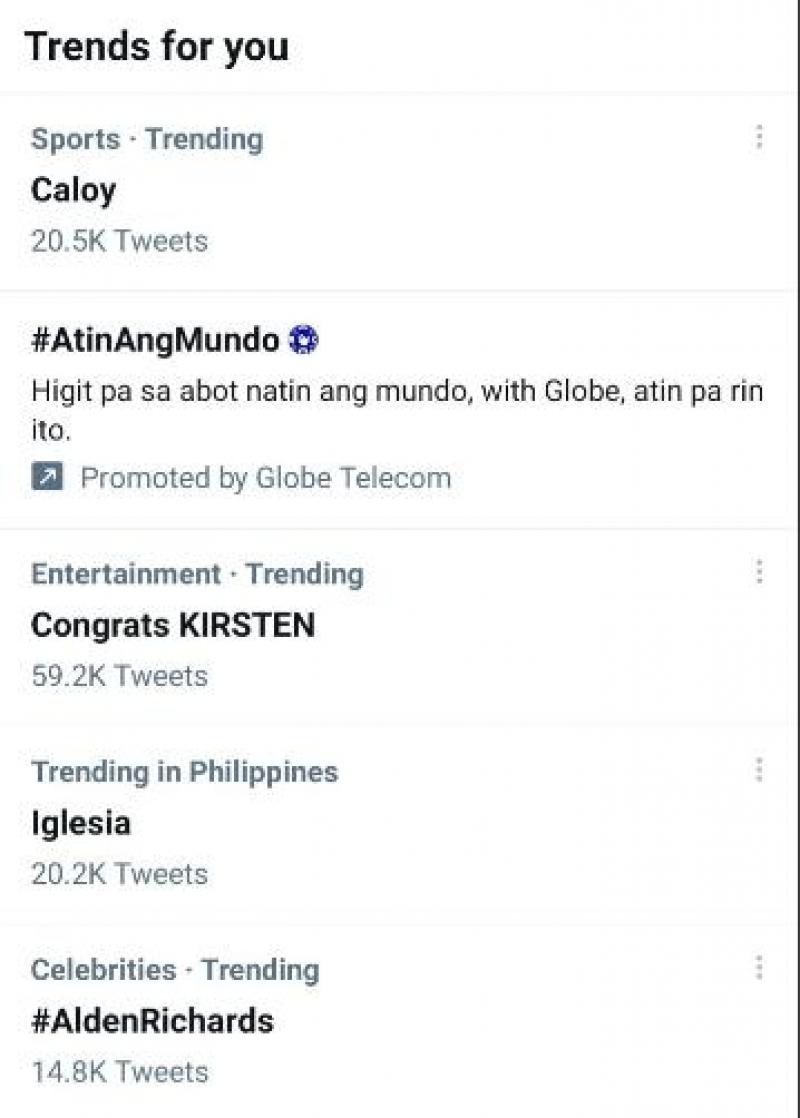Screen dimensions: 800x1118
Task: Click the Trends for you heading
Action: pyautogui.click(x=157, y=46)
